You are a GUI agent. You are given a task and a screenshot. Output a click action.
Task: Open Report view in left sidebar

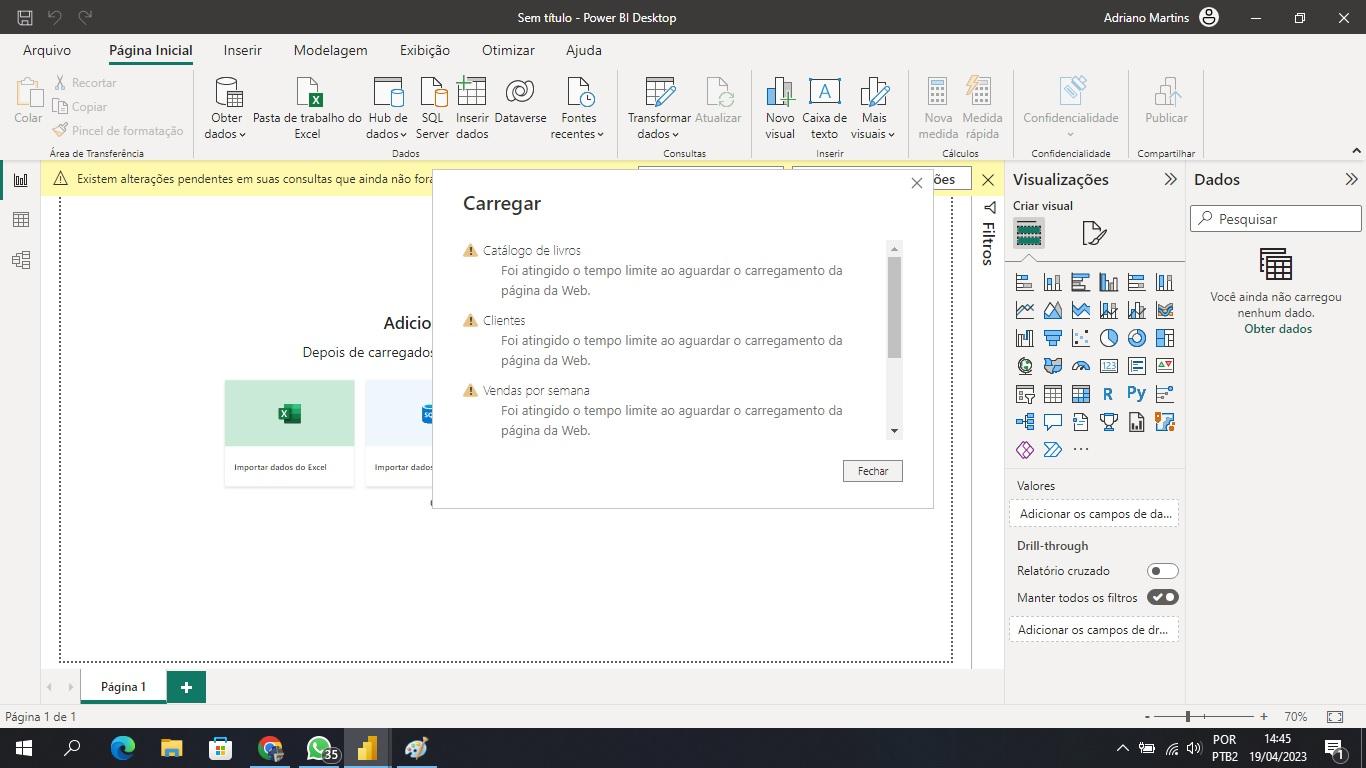coord(20,180)
